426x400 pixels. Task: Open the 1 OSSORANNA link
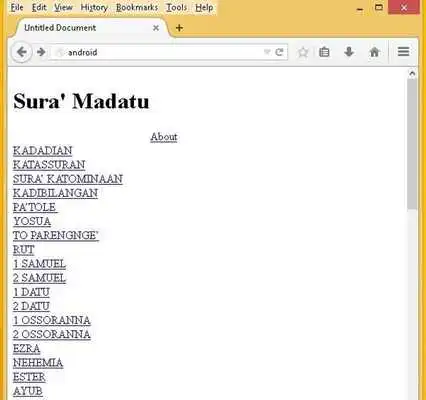pos(52,320)
